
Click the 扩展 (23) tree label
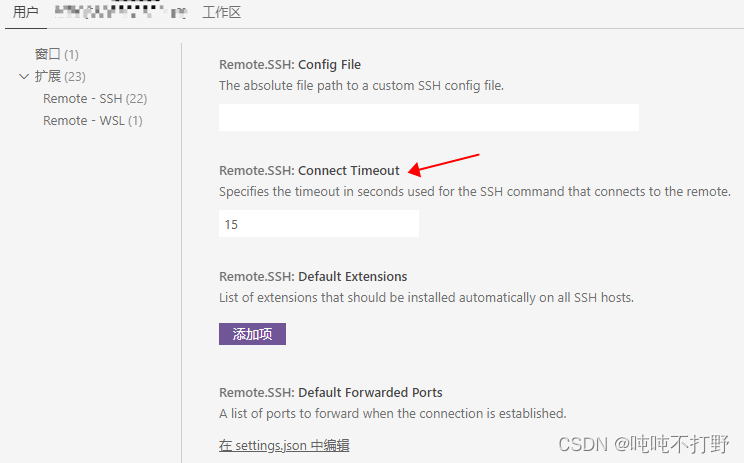[x=60, y=76]
